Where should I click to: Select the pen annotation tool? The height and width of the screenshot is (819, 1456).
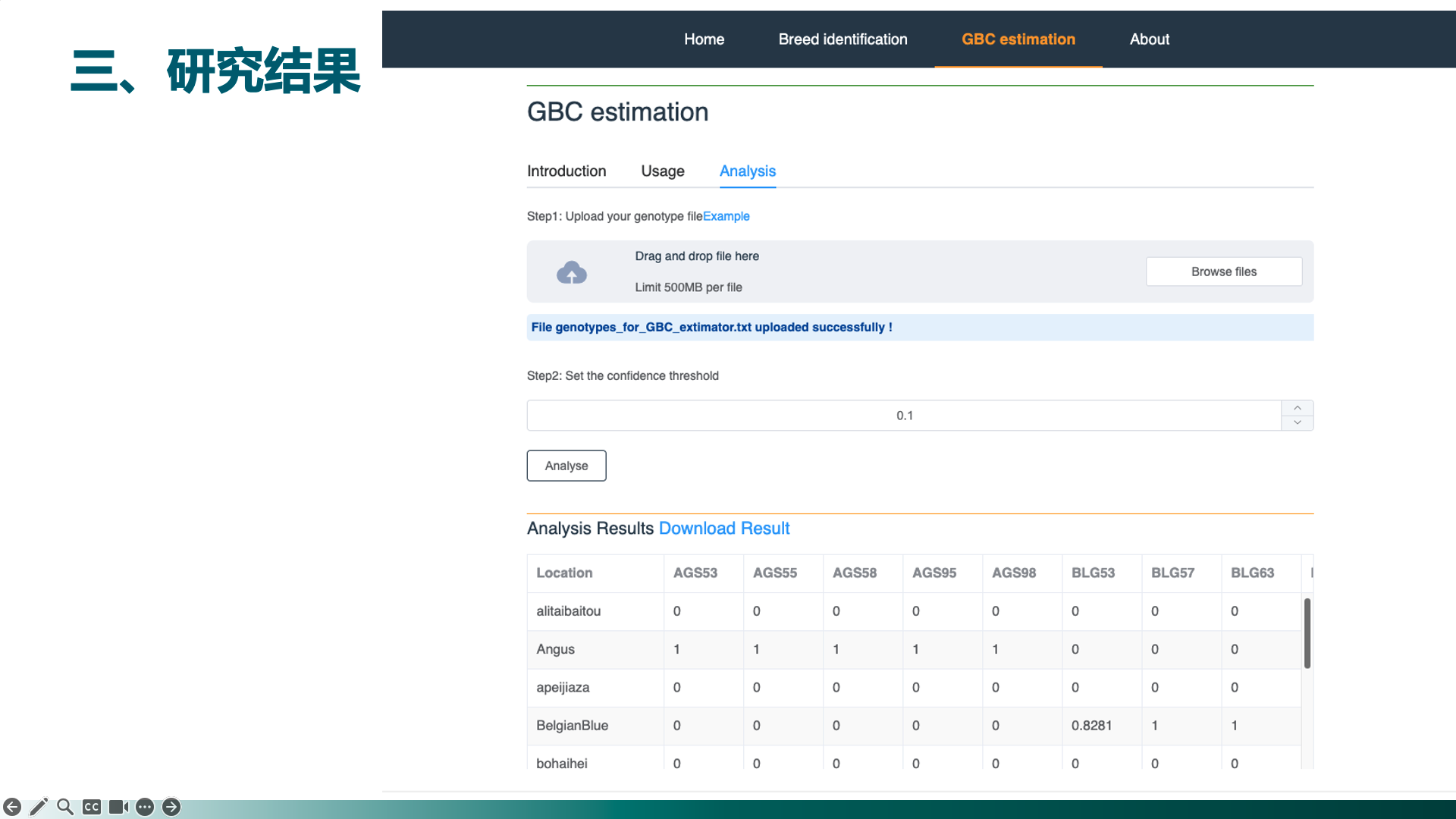pyautogui.click(x=39, y=807)
